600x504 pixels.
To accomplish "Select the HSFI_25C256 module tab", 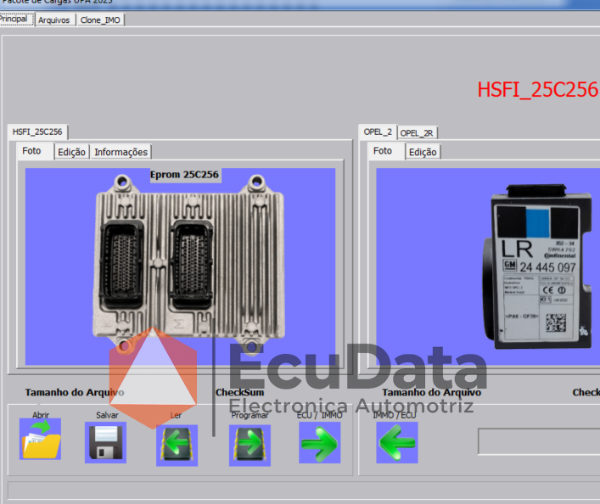I will [x=38, y=132].
